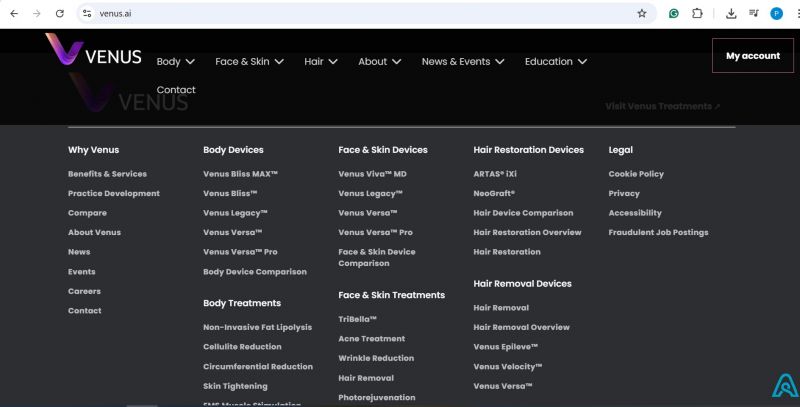Expand the Hair menu chevron

click(333, 62)
